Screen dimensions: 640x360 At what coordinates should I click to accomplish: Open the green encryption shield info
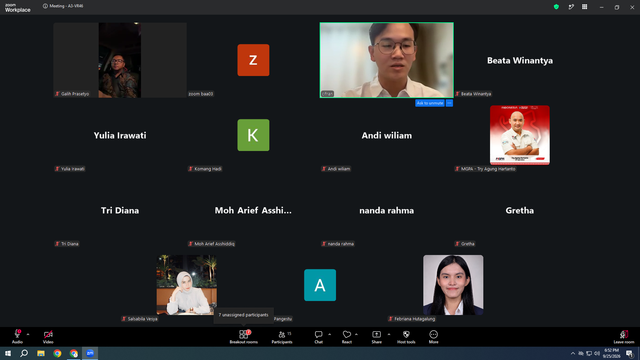[x=556, y=7]
